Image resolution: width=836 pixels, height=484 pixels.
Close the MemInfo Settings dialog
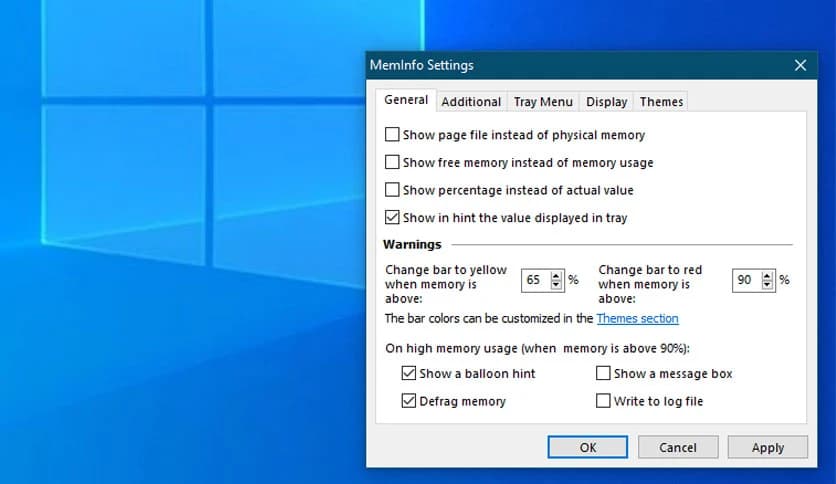pyautogui.click(x=800, y=66)
